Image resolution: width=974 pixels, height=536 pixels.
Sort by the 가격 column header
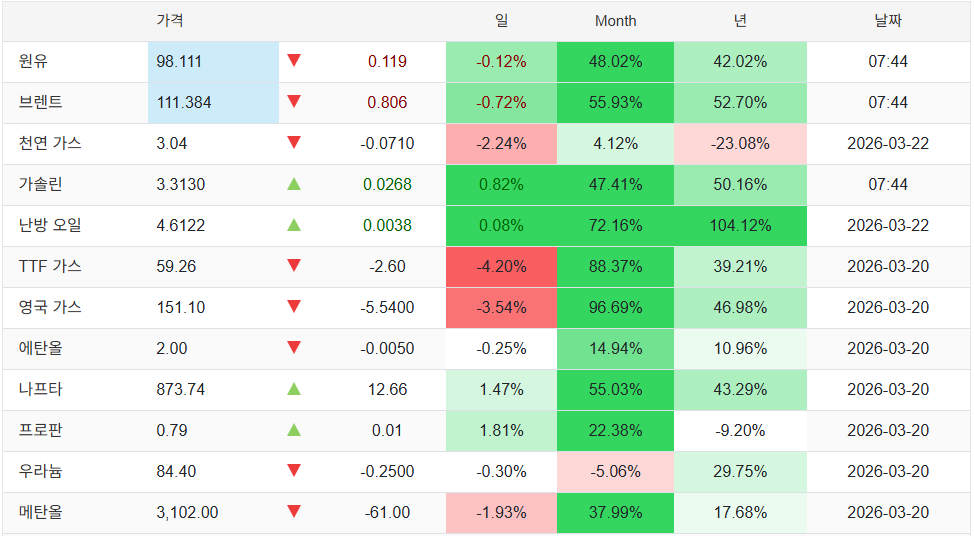tap(170, 21)
